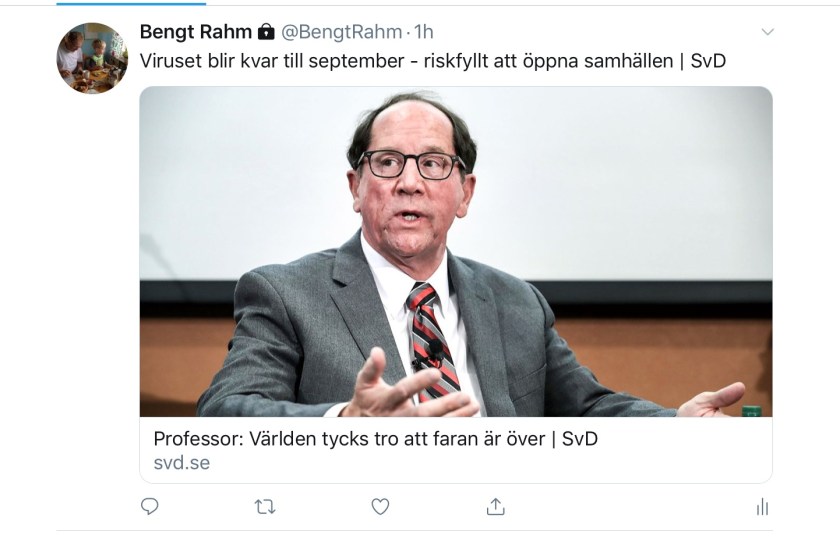Like the tweet with the heart icon
This screenshot has height=546, width=840.
pos(380,507)
